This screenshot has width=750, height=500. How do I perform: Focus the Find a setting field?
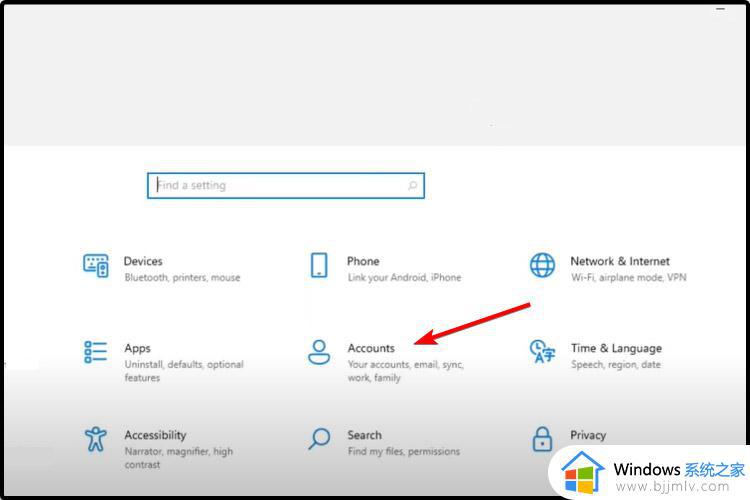tap(286, 186)
